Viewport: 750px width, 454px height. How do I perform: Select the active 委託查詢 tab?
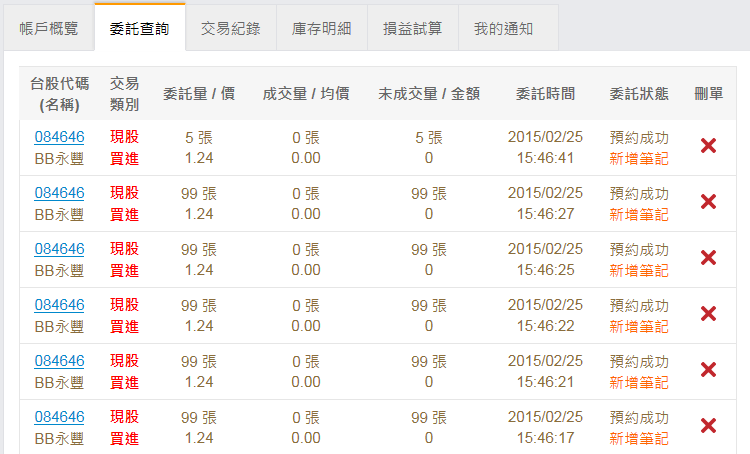tap(140, 28)
